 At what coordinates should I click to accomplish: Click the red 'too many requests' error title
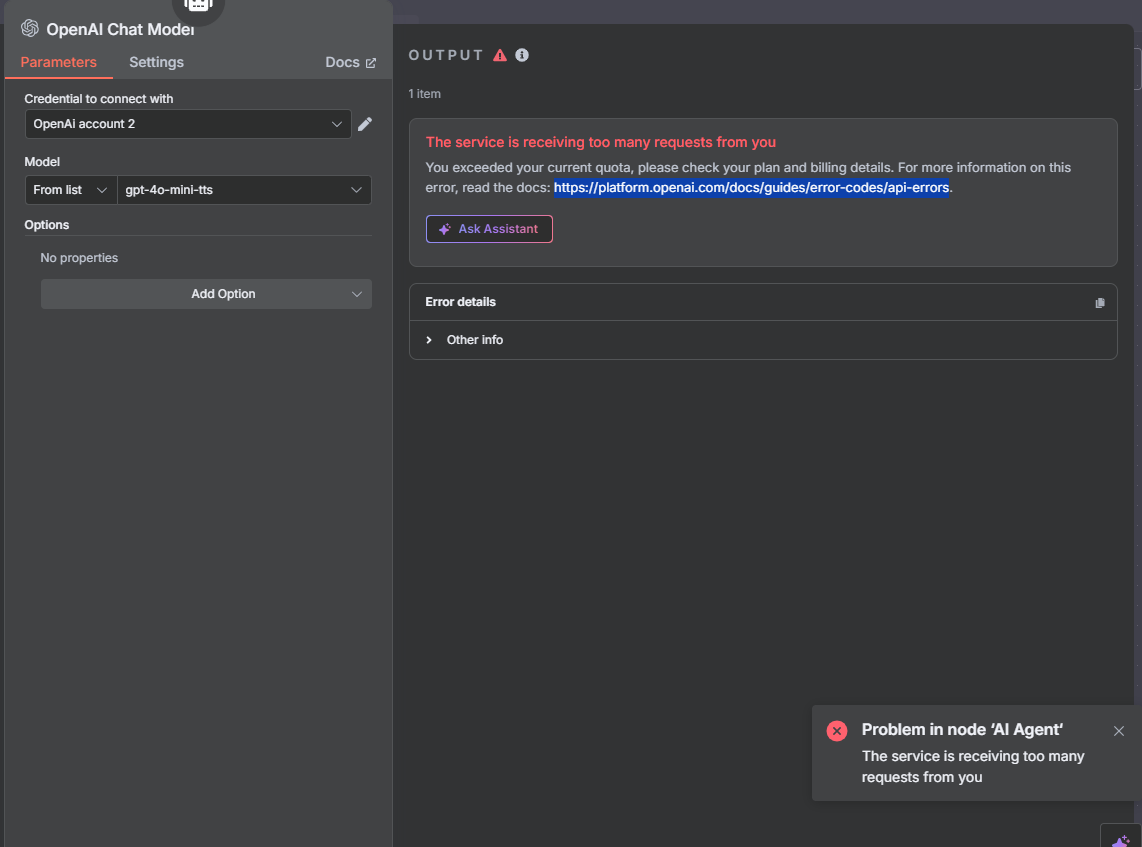(x=601, y=143)
